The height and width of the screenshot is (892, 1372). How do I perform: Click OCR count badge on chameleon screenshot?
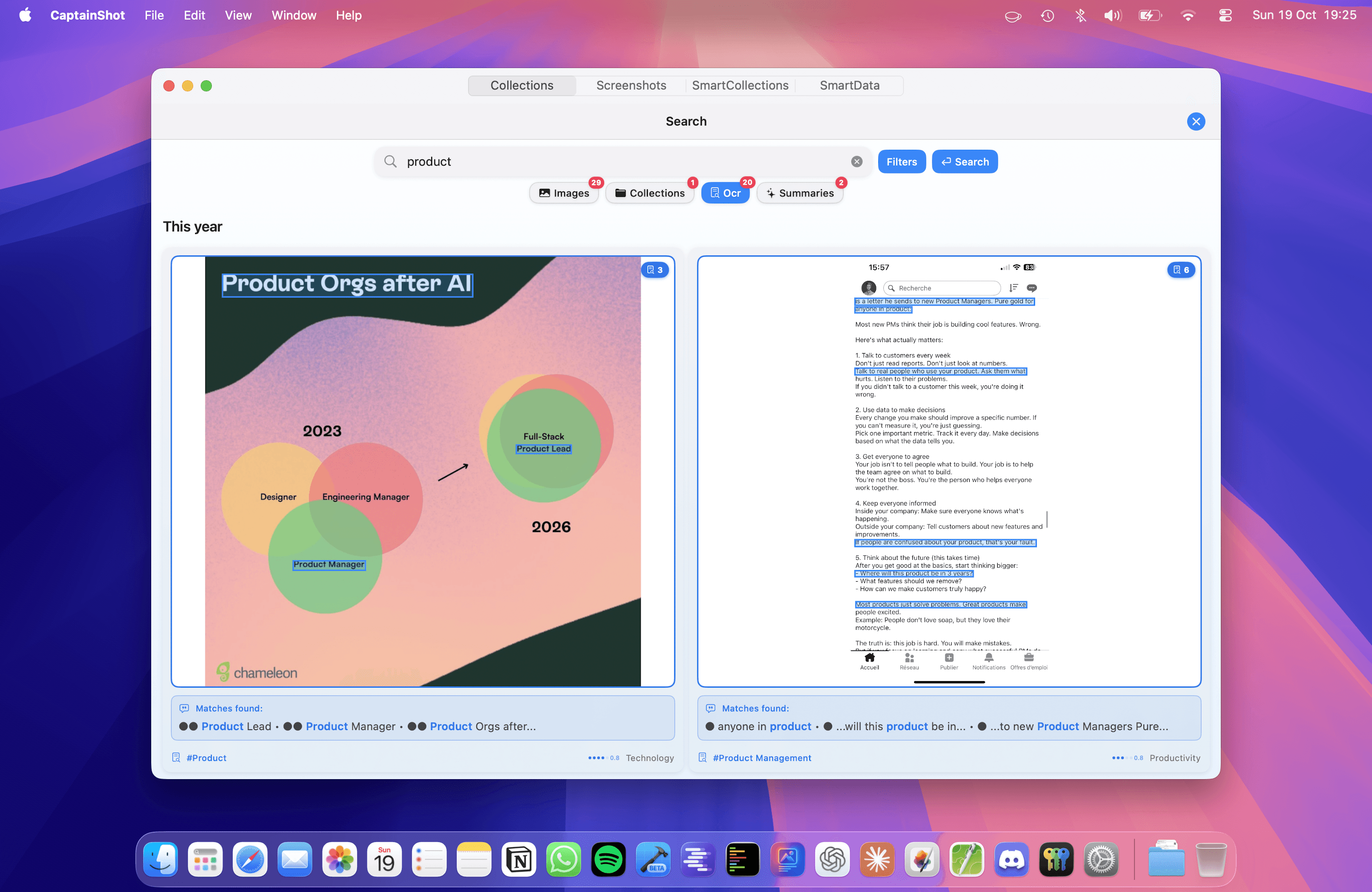pyautogui.click(x=655, y=270)
